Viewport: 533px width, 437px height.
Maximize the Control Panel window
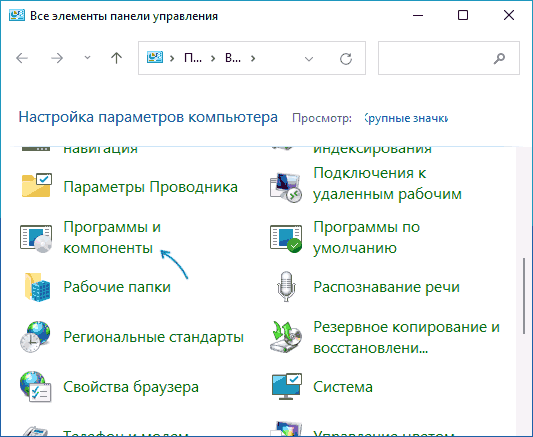[463, 16]
